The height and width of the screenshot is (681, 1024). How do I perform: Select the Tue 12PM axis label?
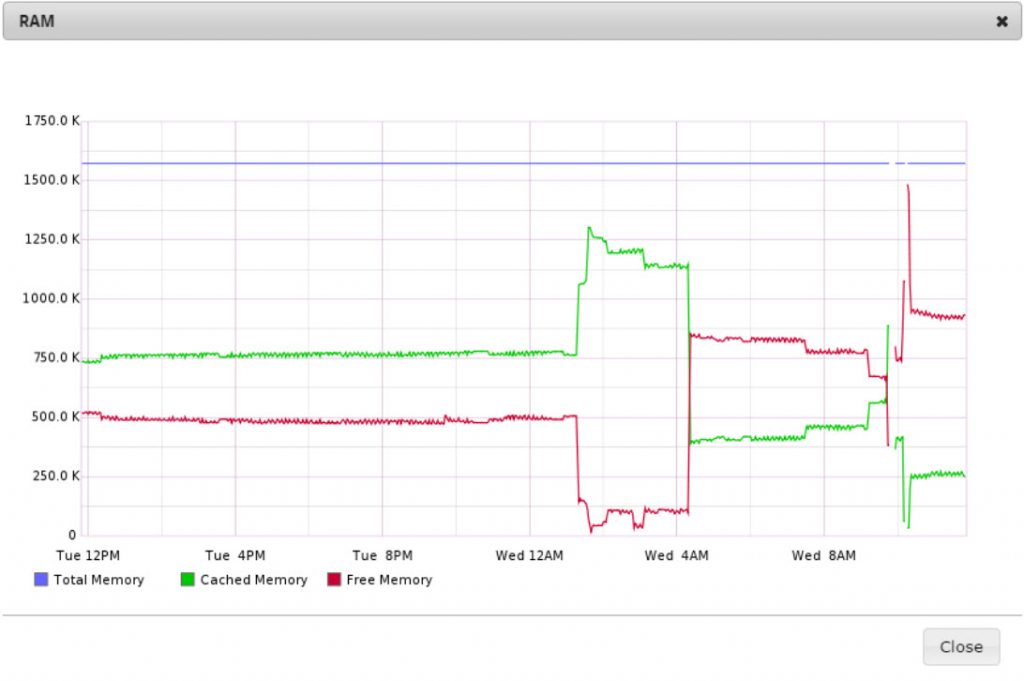[x=88, y=556]
